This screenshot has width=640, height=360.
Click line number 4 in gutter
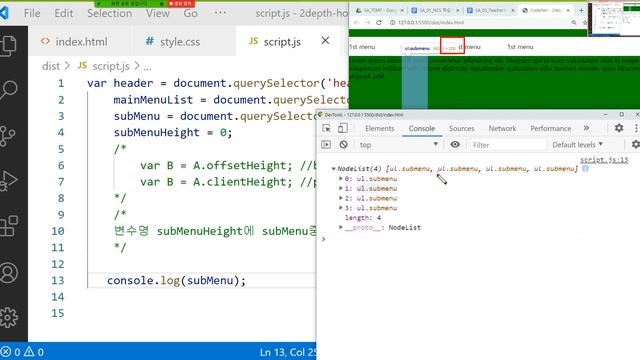click(x=61, y=132)
